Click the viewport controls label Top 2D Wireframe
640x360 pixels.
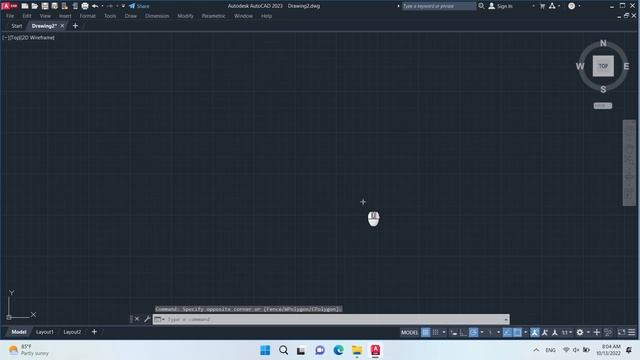coord(29,38)
